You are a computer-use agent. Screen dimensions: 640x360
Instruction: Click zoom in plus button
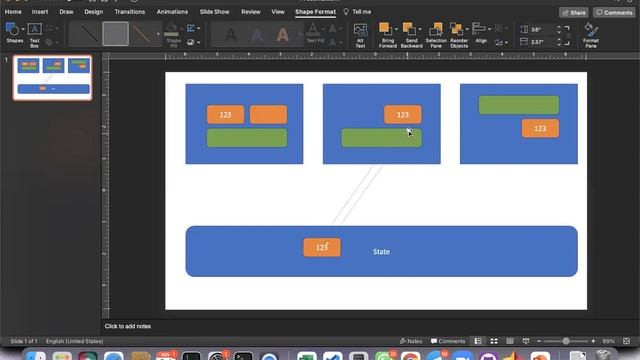pyautogui.click(x=593, y=341)
